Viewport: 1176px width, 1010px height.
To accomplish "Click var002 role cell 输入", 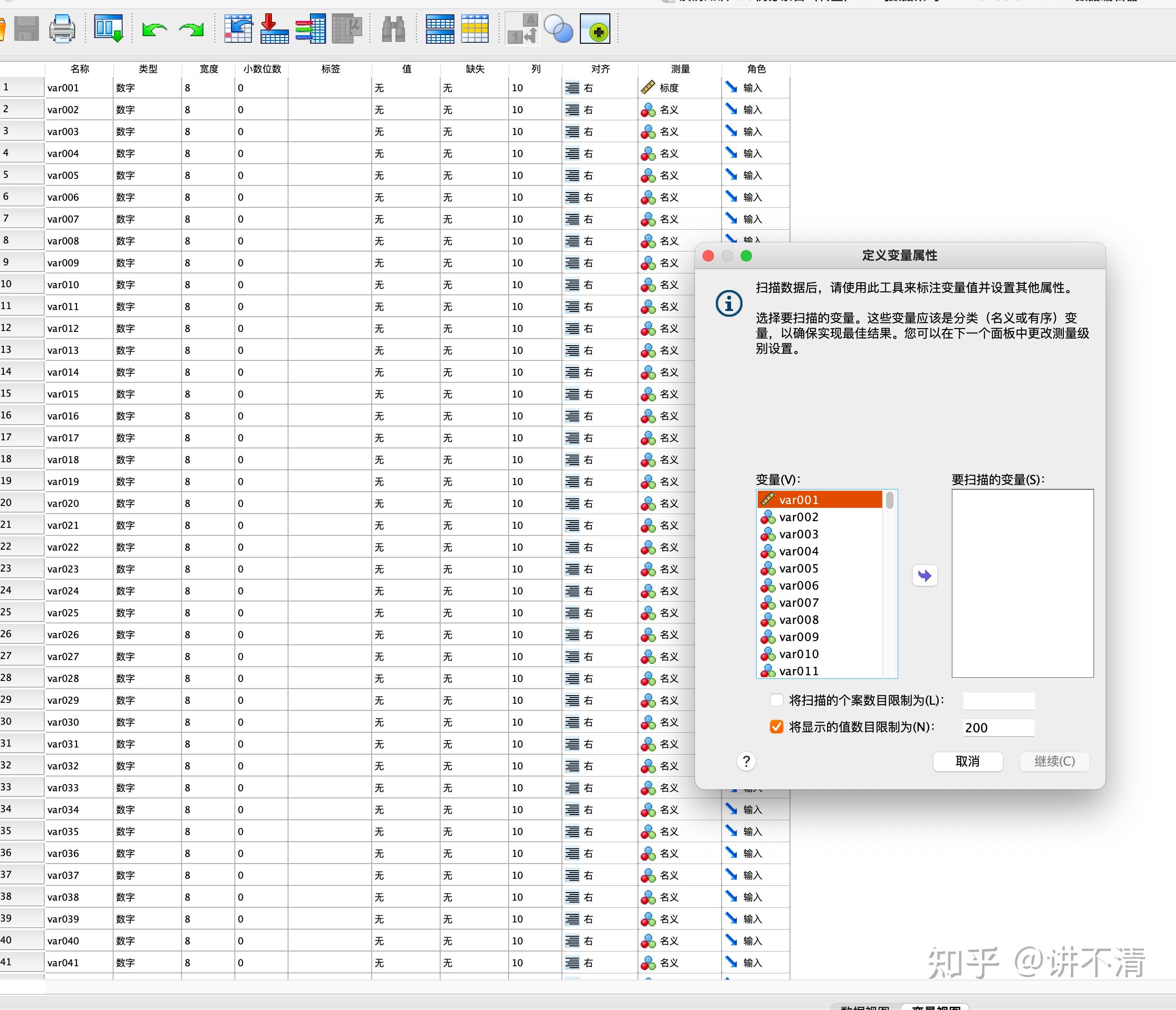I will [x=752, y=109].
